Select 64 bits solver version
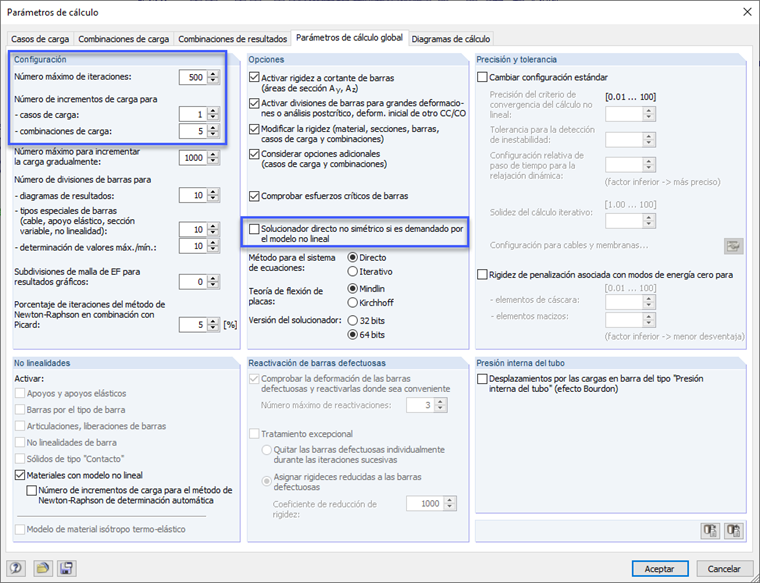The width and height of the screenshot is (760, 583). [x=352, y=334]
